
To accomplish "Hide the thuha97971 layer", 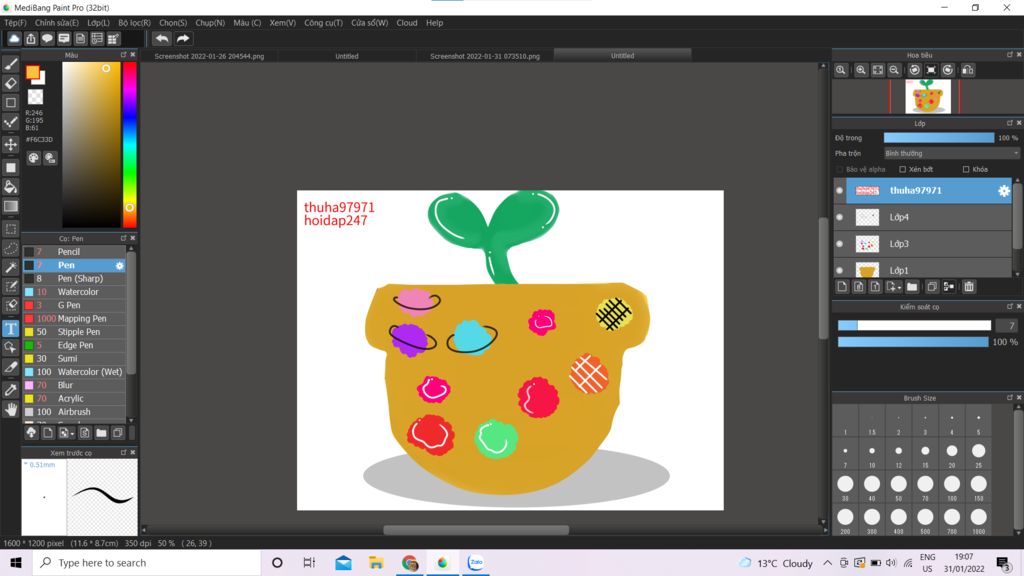I will [840, 191].
